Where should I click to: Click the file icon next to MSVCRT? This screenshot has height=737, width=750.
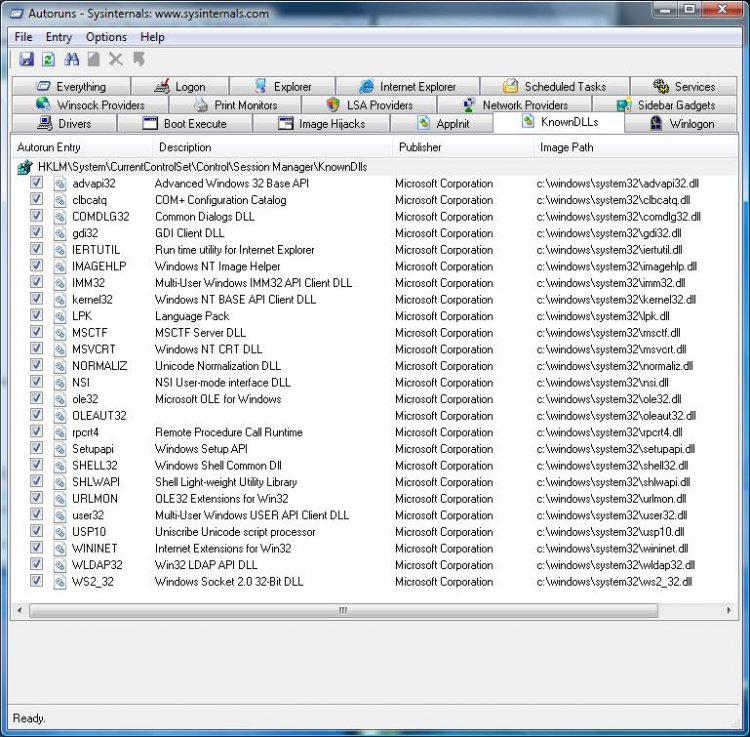click(60, 350)
